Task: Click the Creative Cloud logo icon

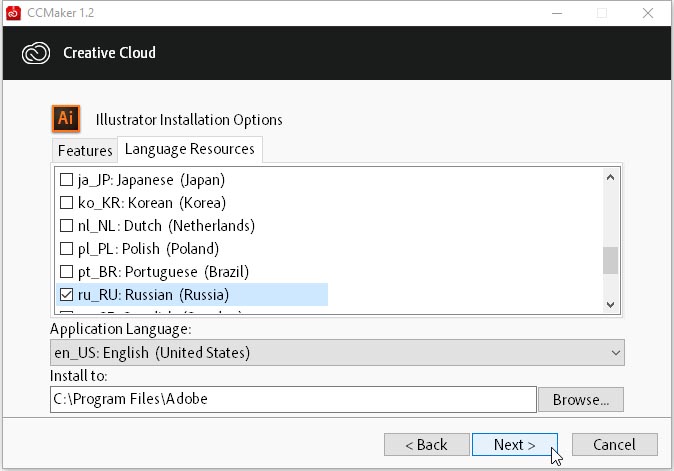Action: (x=36, y=53)
